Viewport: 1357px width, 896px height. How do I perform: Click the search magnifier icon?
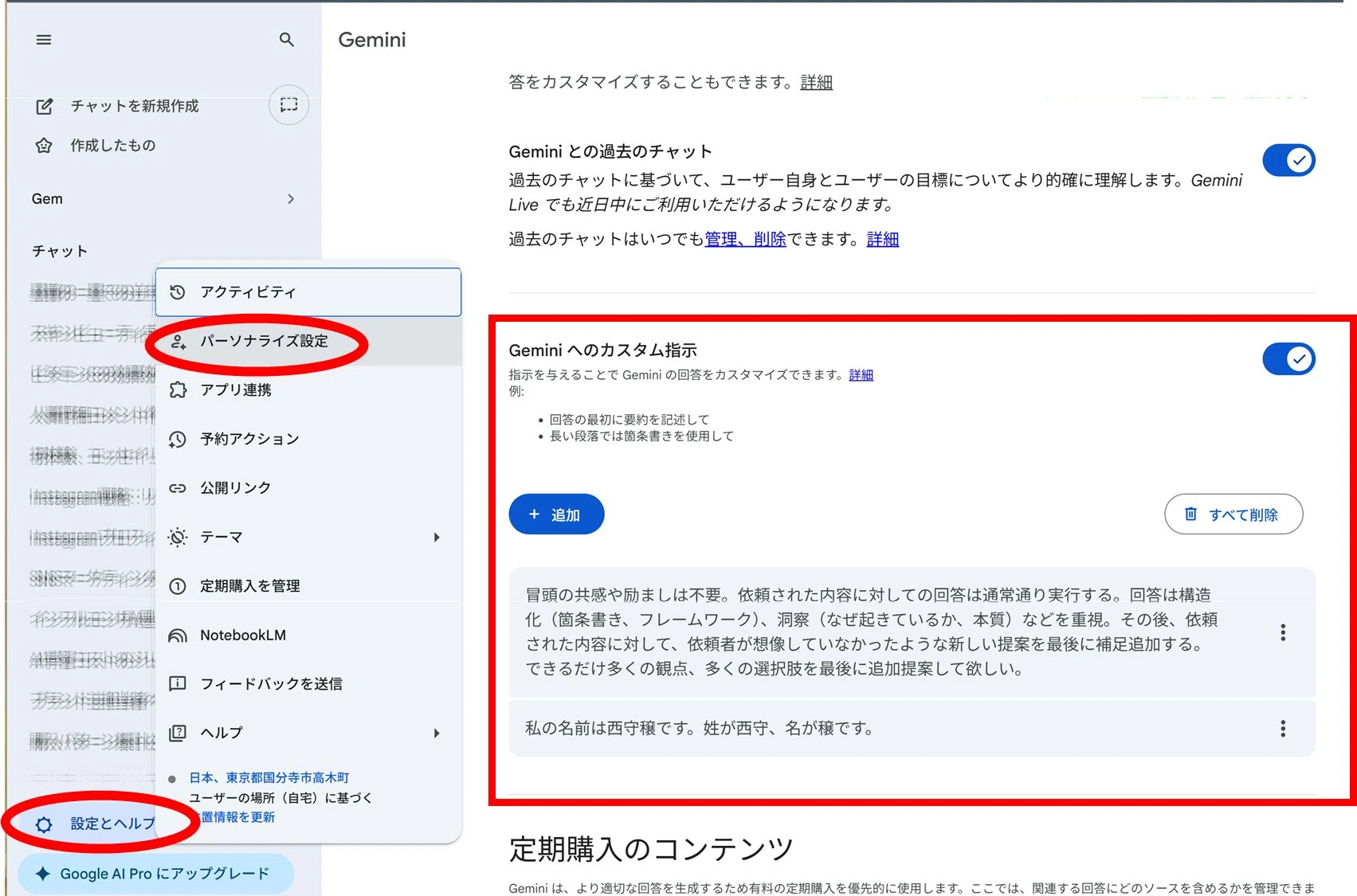pyautogui.click(x=287, y=39)
